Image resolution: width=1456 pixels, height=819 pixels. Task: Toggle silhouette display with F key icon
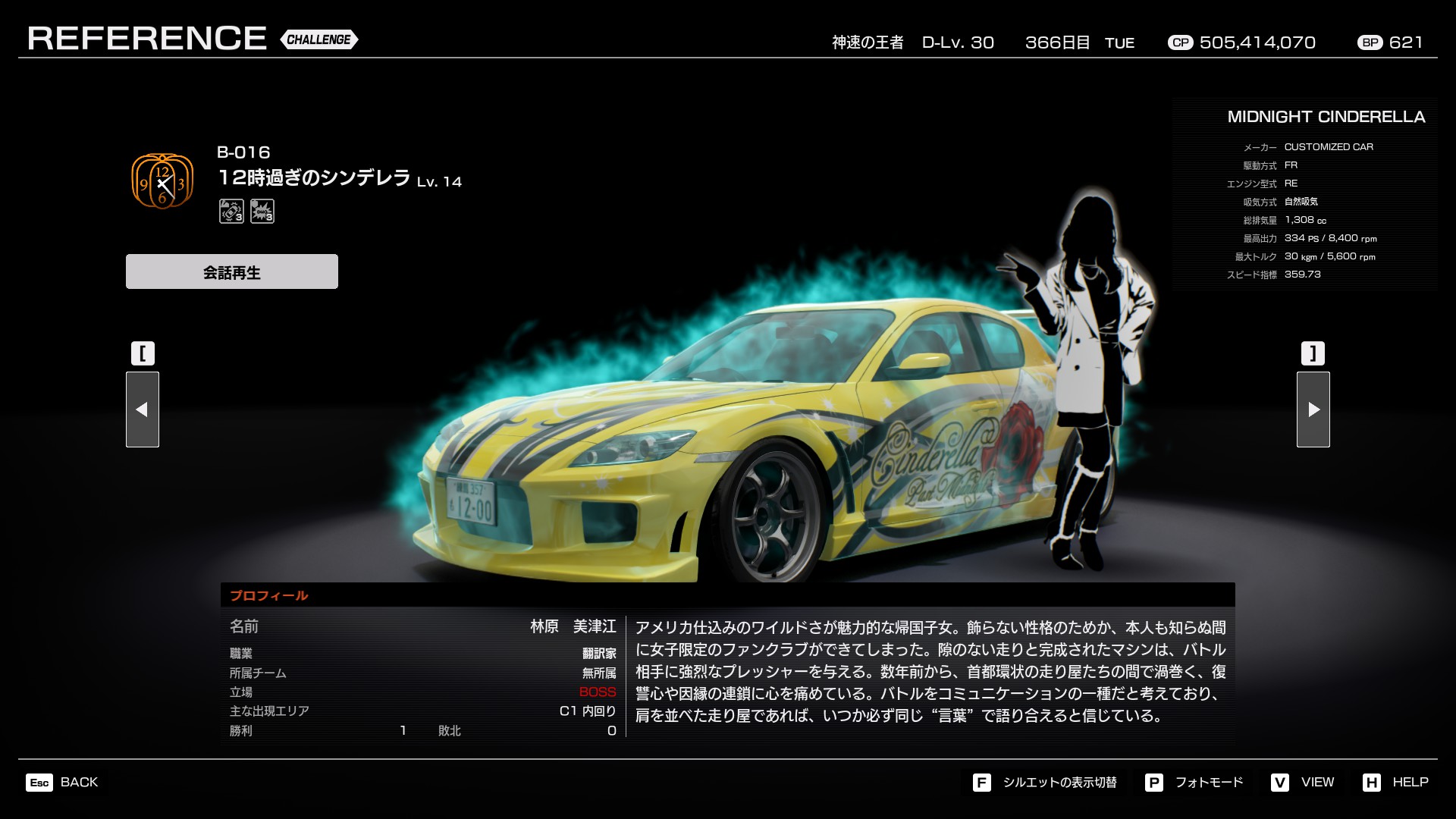(981, 783)
